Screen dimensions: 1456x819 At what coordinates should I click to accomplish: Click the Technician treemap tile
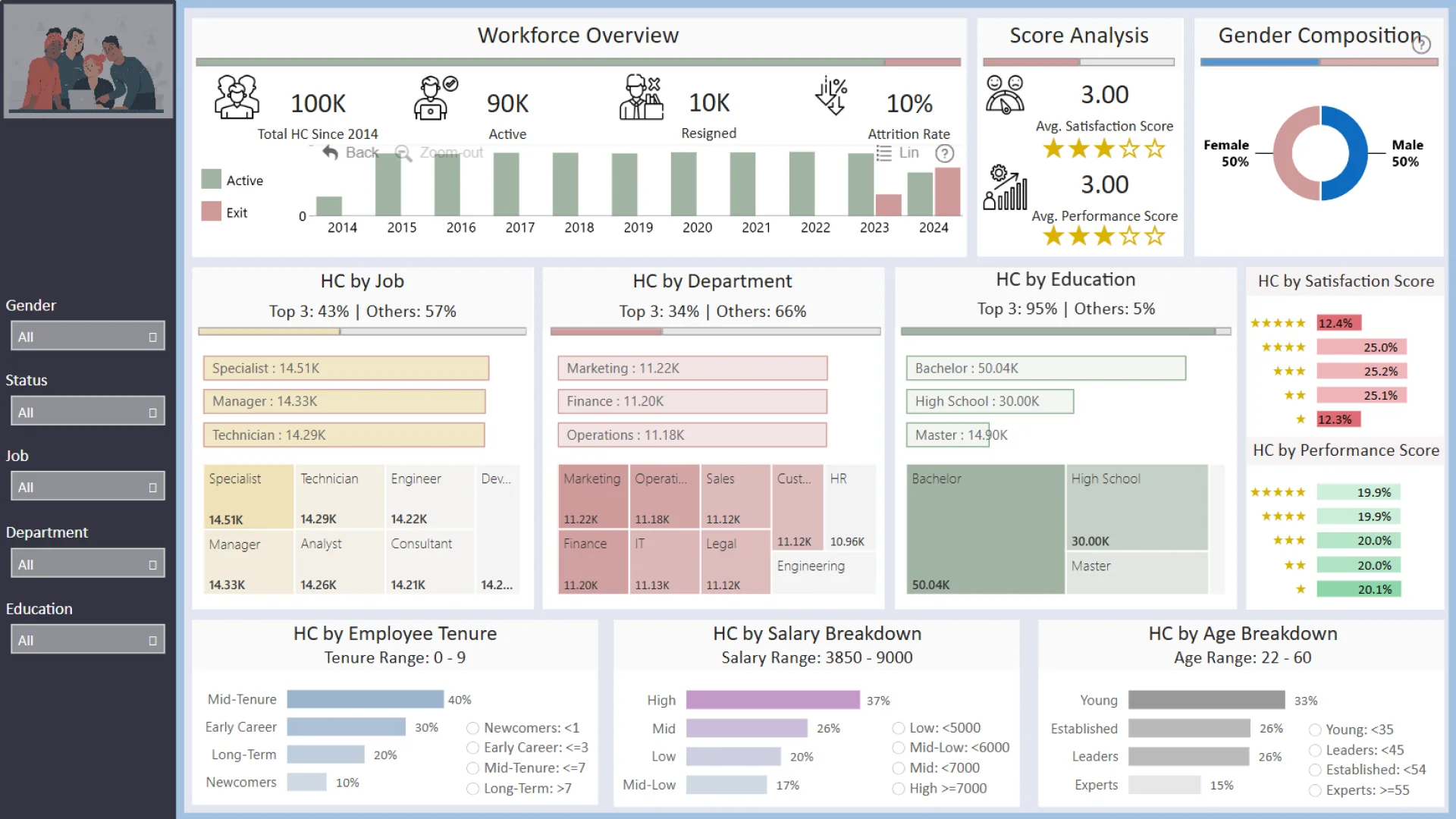339,497
